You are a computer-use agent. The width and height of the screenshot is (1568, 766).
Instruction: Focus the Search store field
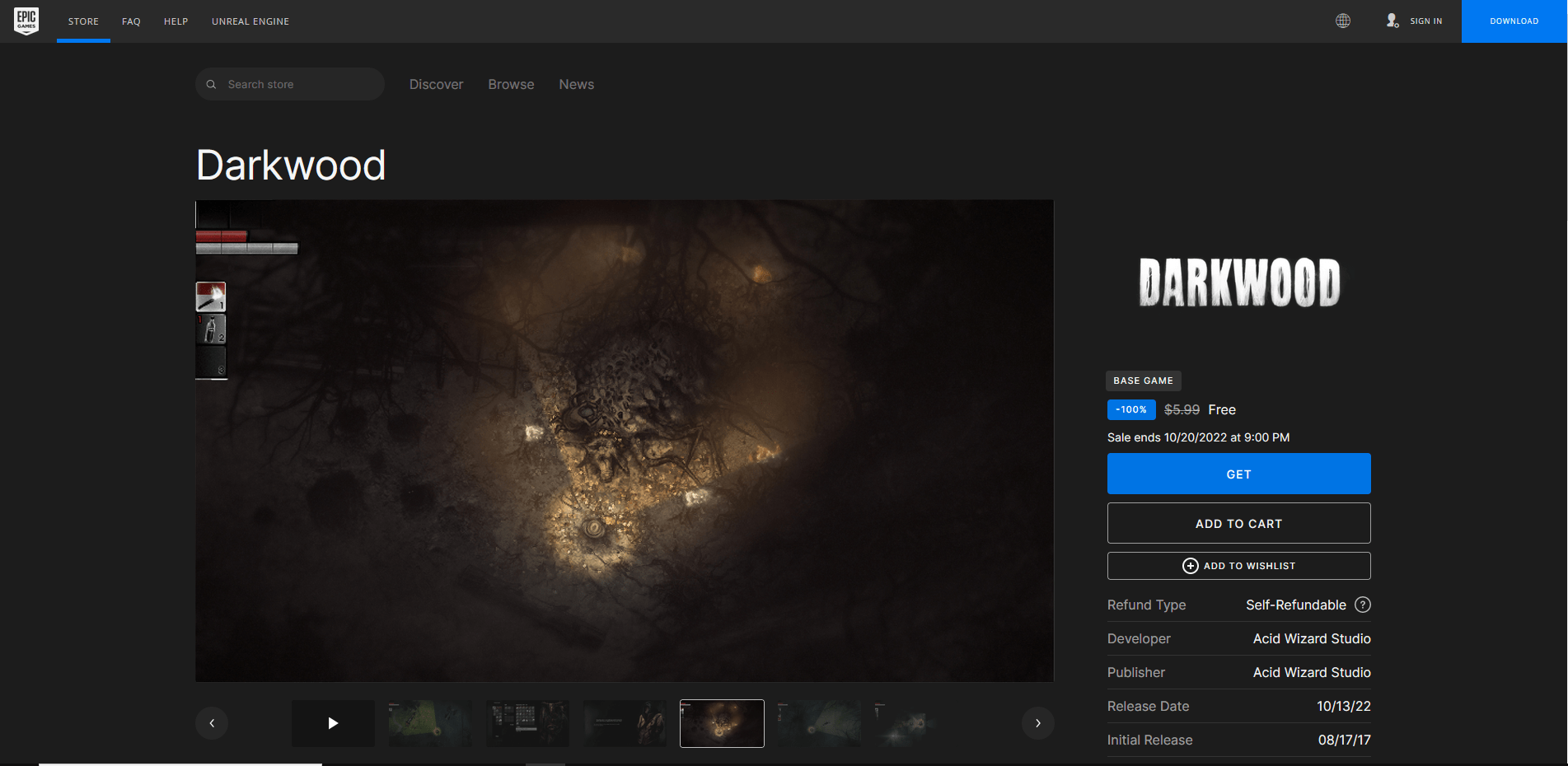(290, 84)
